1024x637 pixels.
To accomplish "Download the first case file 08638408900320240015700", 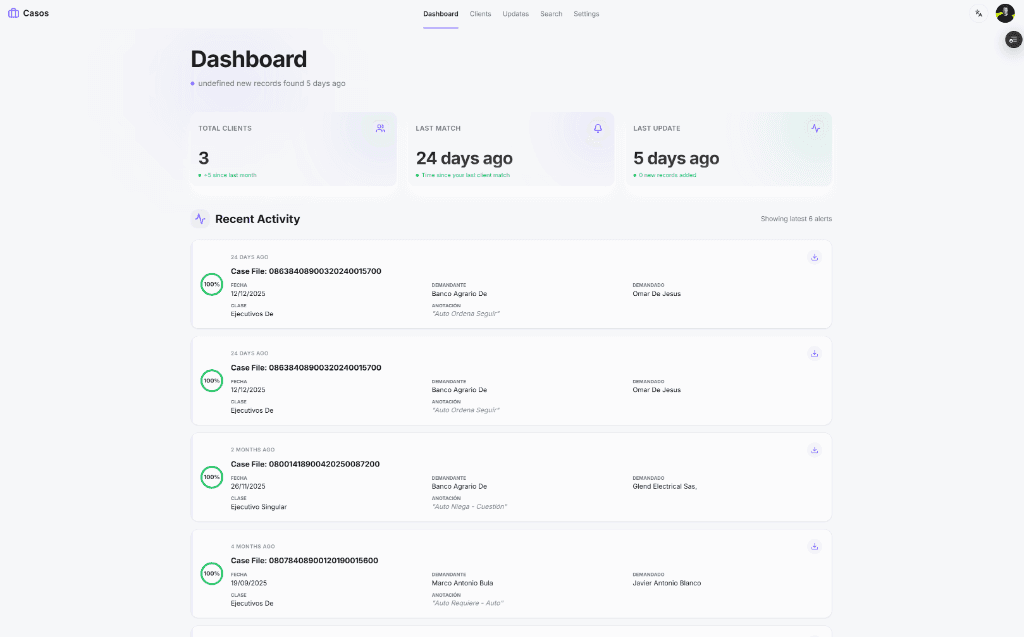I will pyautogui.click(x=814, y=257).
